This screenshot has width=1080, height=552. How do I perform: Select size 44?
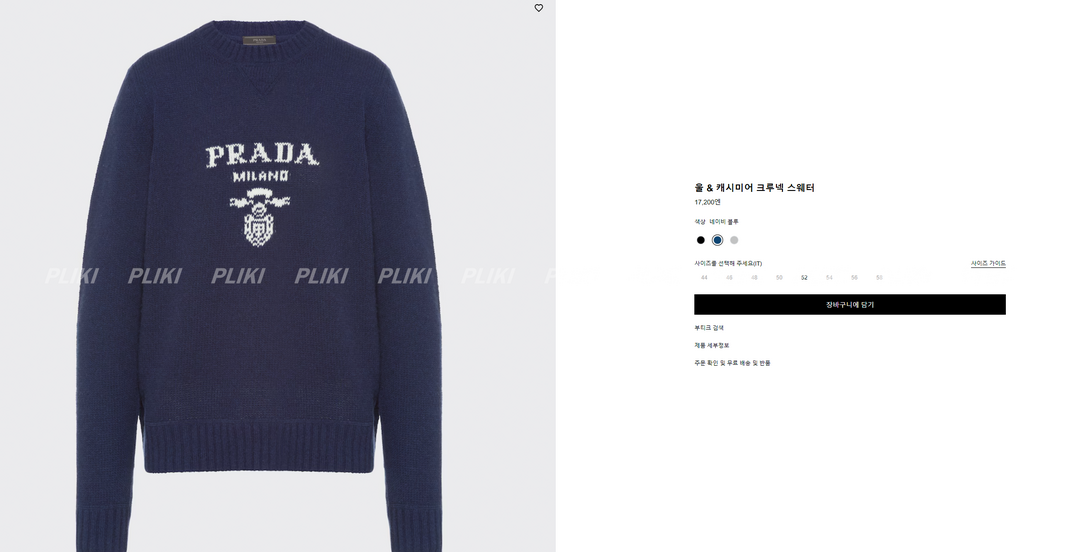[x=704, y=278]
